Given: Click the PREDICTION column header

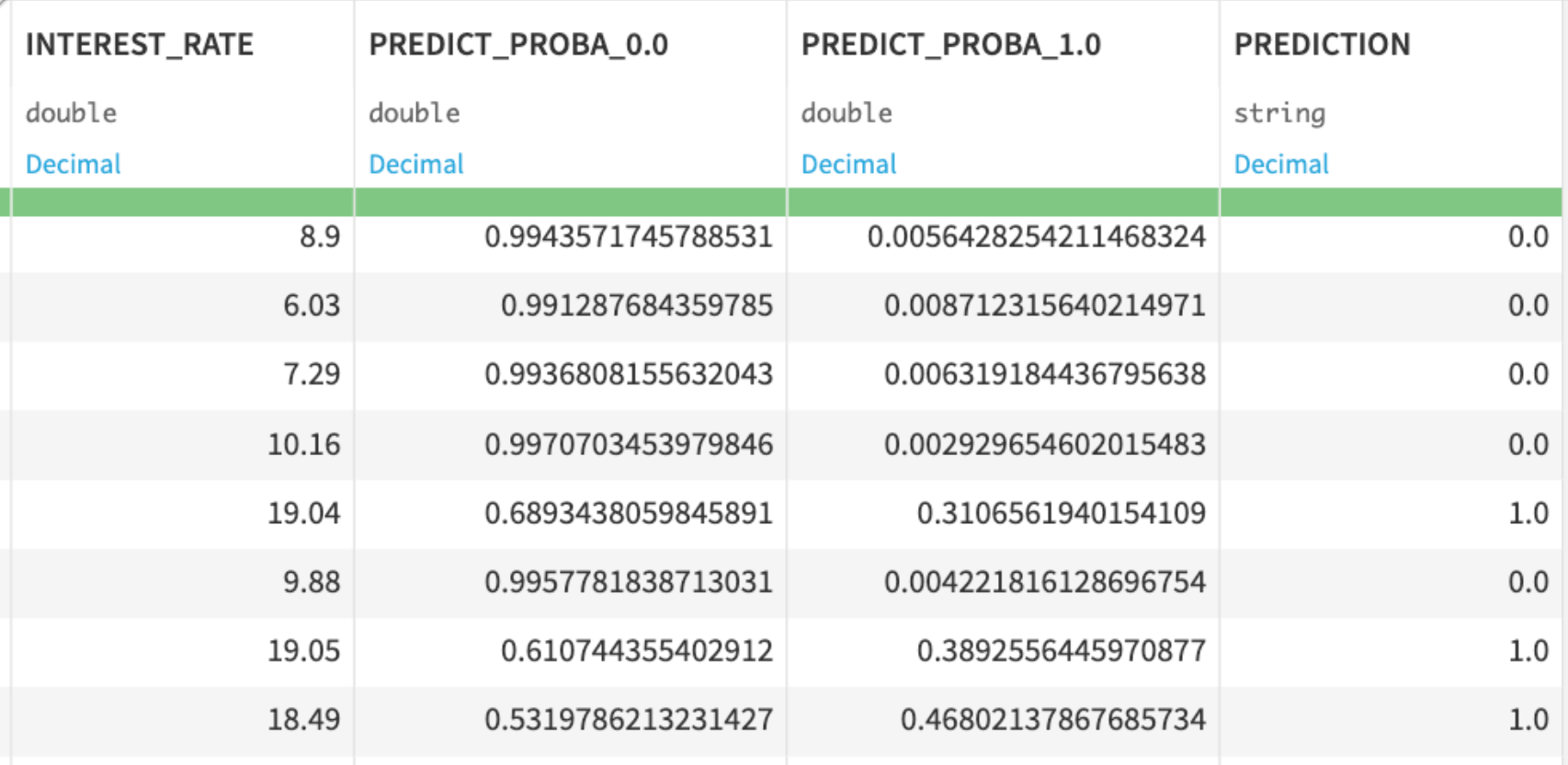Looking at the screenshot, I should [x=1321, y=44].
